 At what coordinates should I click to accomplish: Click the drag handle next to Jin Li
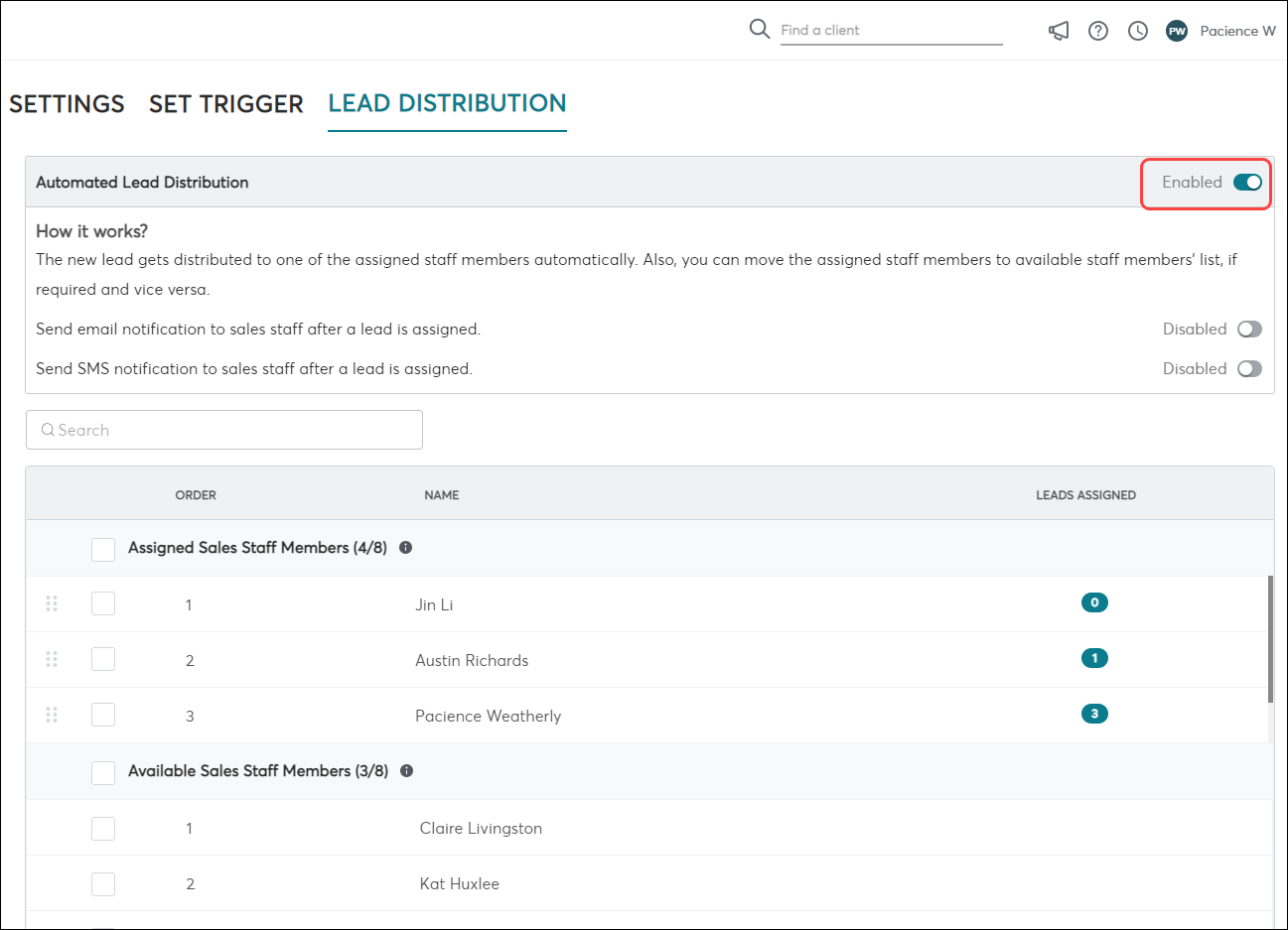[x=52, y=602]
